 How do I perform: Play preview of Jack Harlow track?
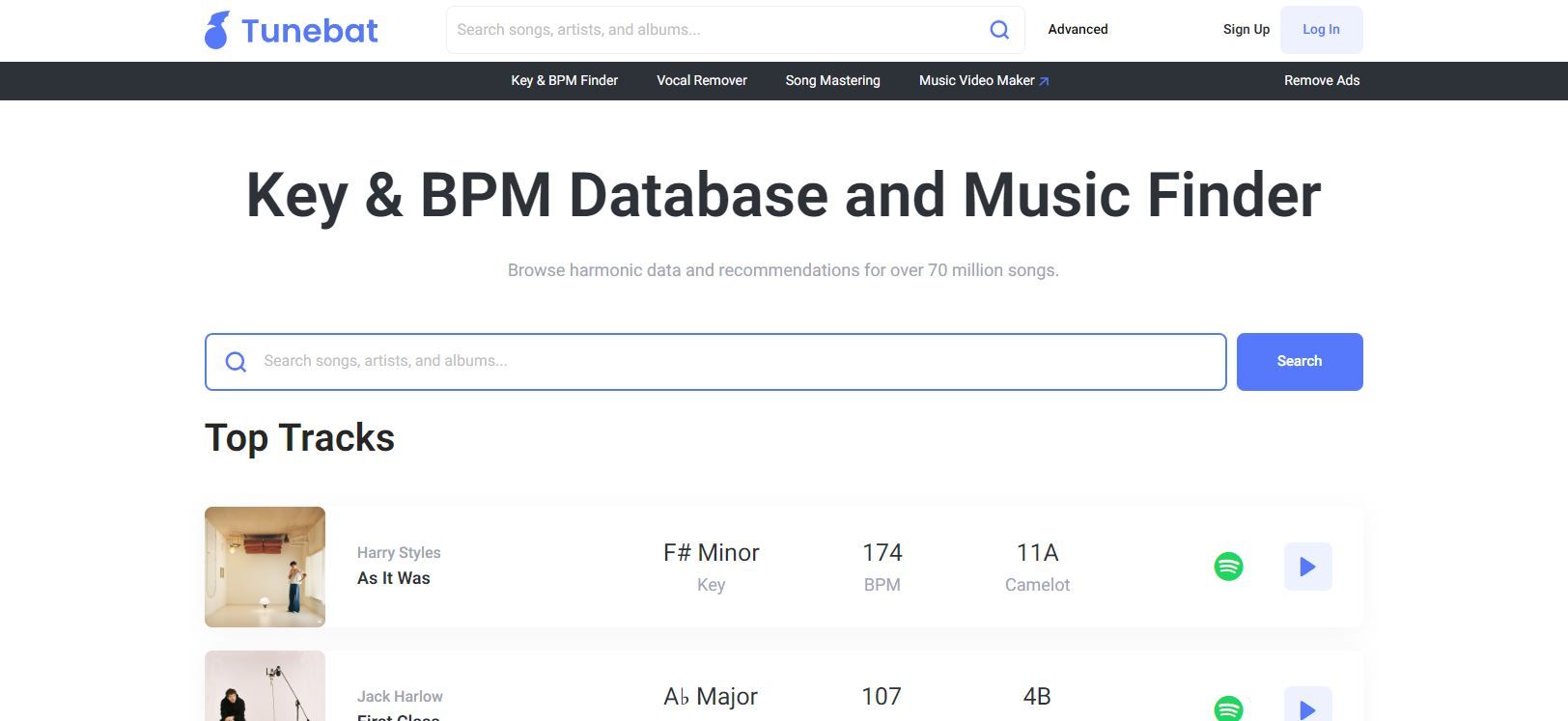(1307, 705)
